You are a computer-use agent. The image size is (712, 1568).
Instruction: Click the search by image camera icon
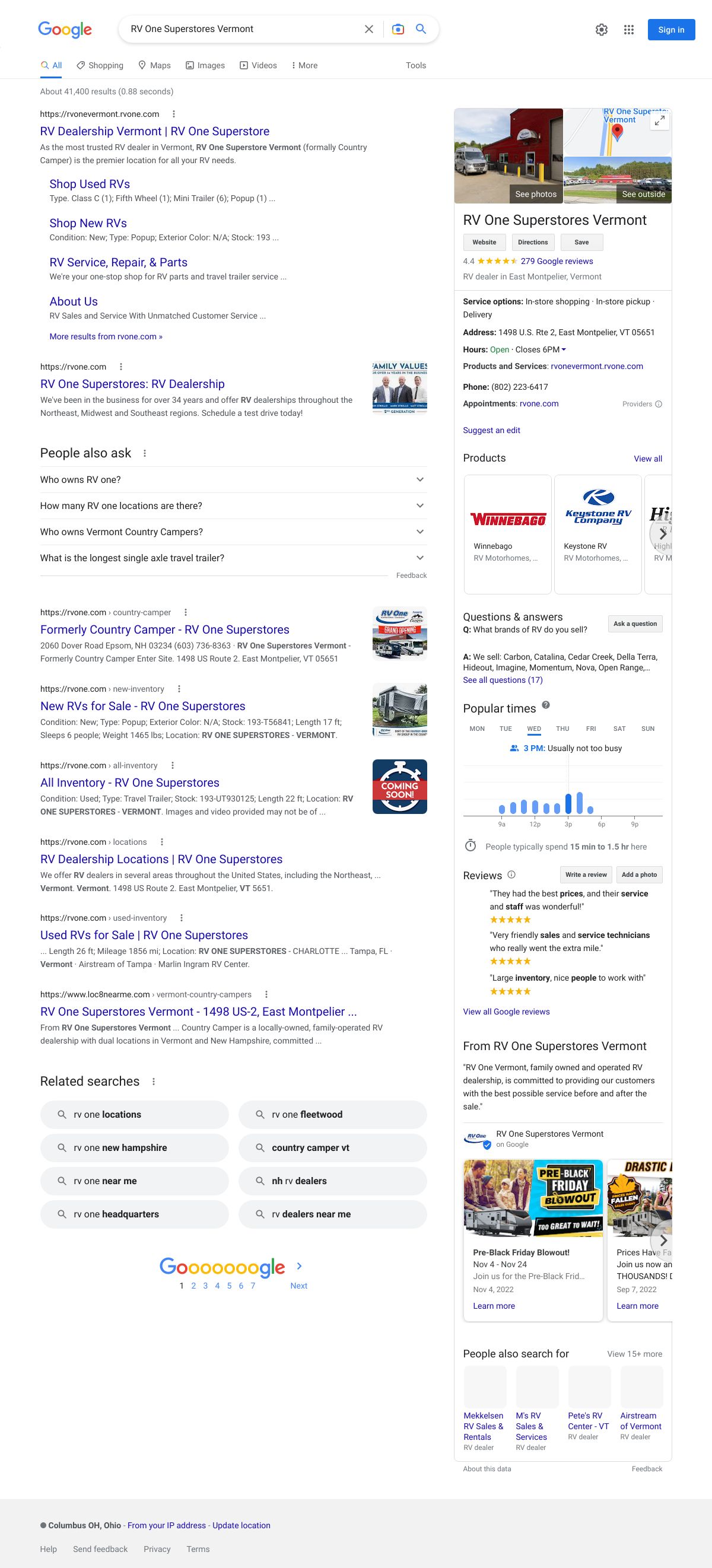click(x=398, y=29)
